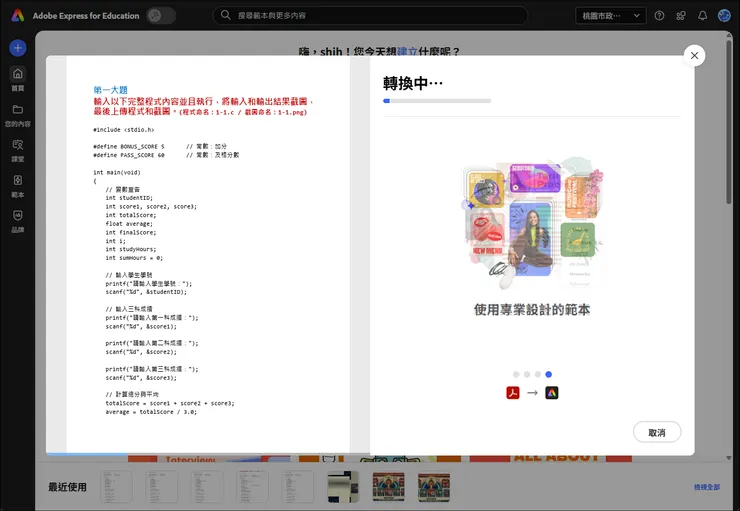This screenshot has width=740, height=511.
Task: Open the last colorful poster recent thumbnail
Action: [434, 487]
